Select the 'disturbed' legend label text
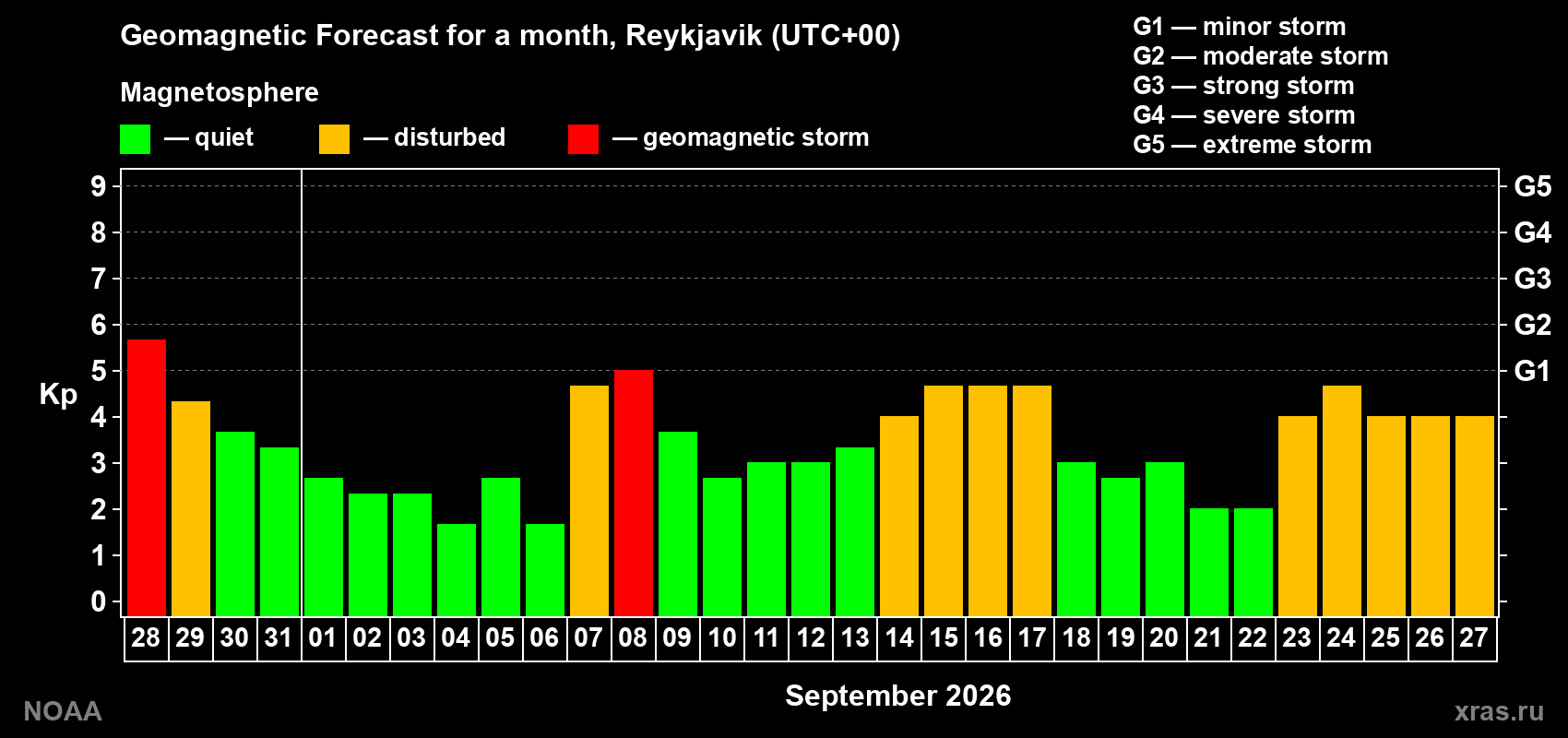 pos(449,137)
